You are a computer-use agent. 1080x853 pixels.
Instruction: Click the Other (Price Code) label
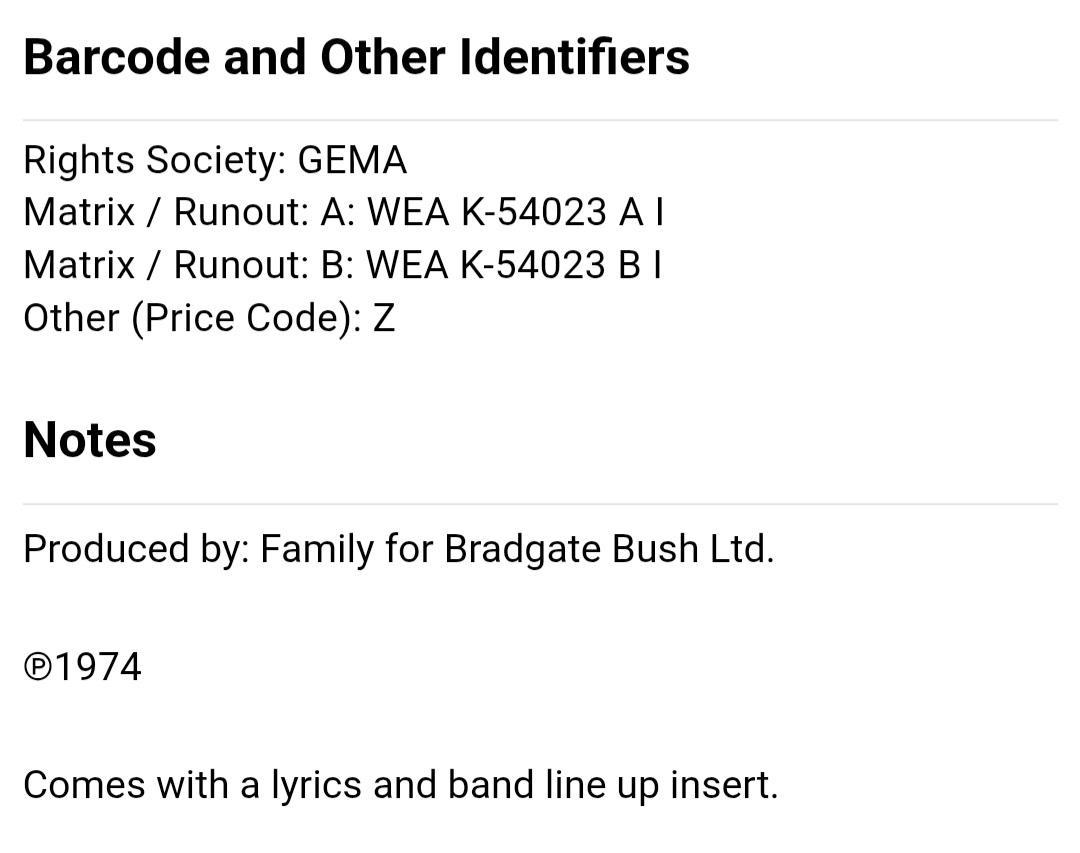192,318
